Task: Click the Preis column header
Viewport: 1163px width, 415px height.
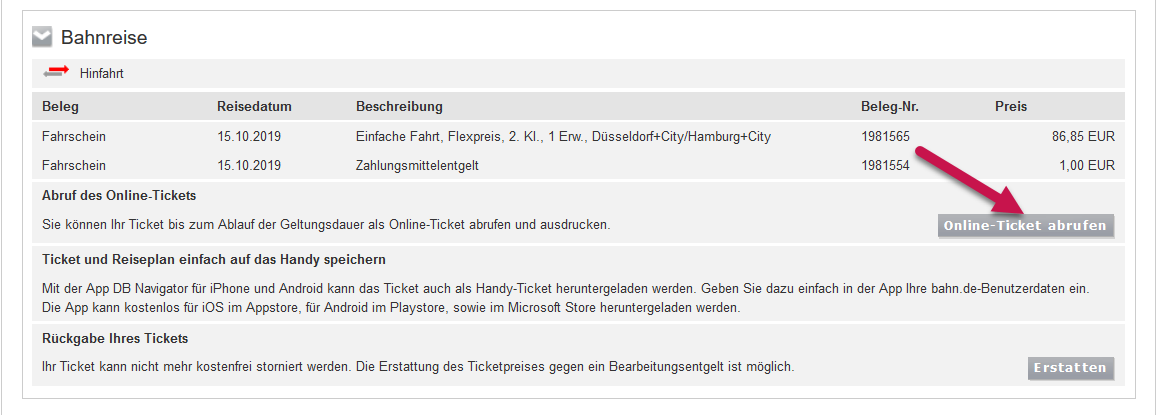Action: 1011,107
